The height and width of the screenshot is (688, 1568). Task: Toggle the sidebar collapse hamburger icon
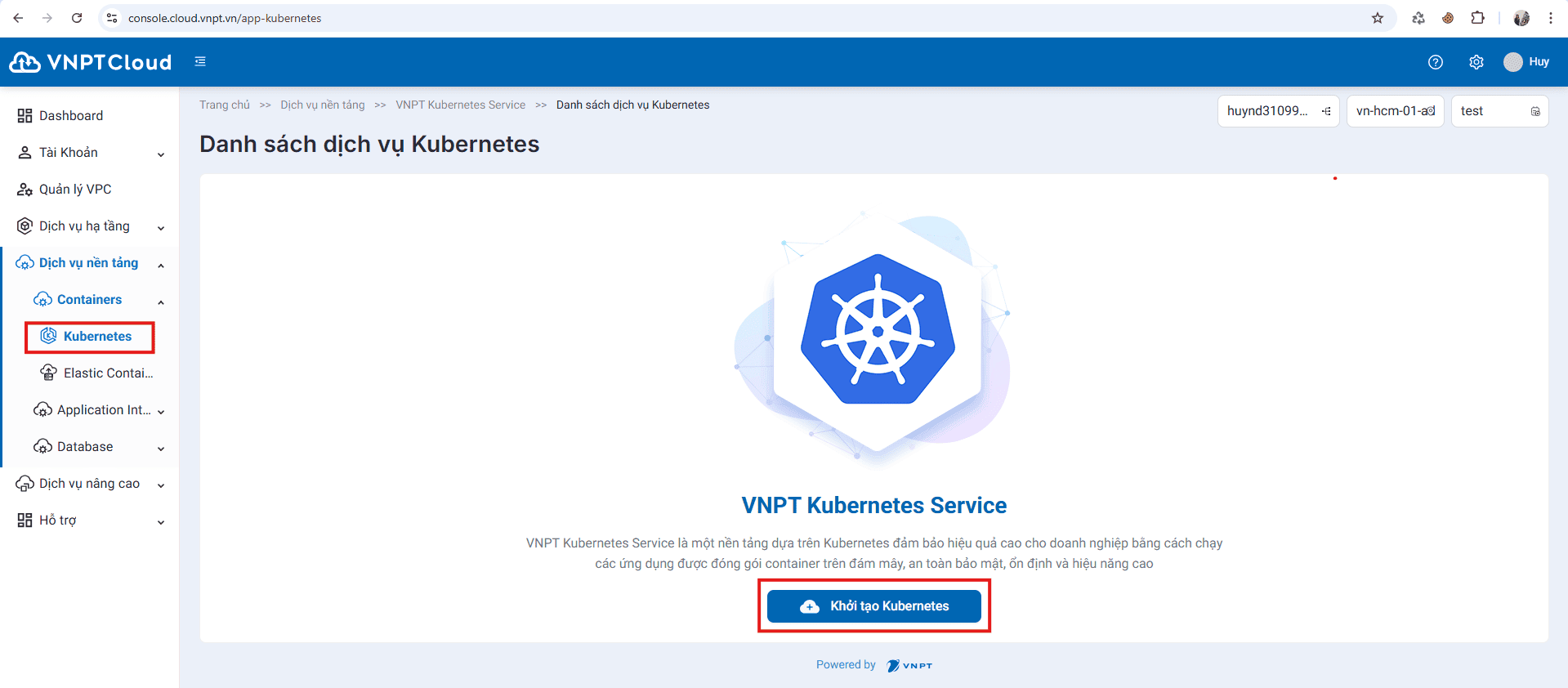point(200,61)
